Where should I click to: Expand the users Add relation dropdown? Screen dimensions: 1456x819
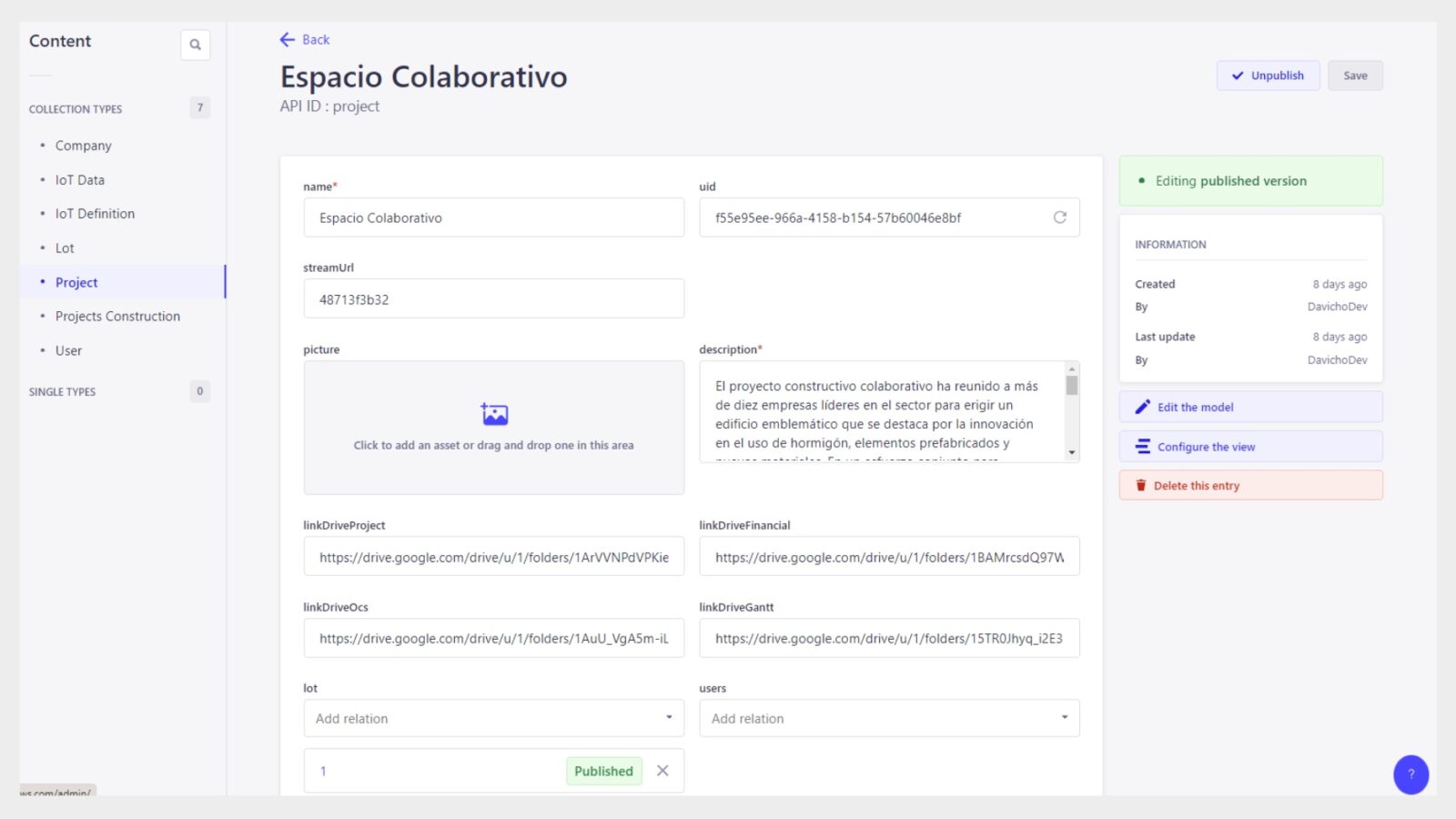tap(1064, 718)
